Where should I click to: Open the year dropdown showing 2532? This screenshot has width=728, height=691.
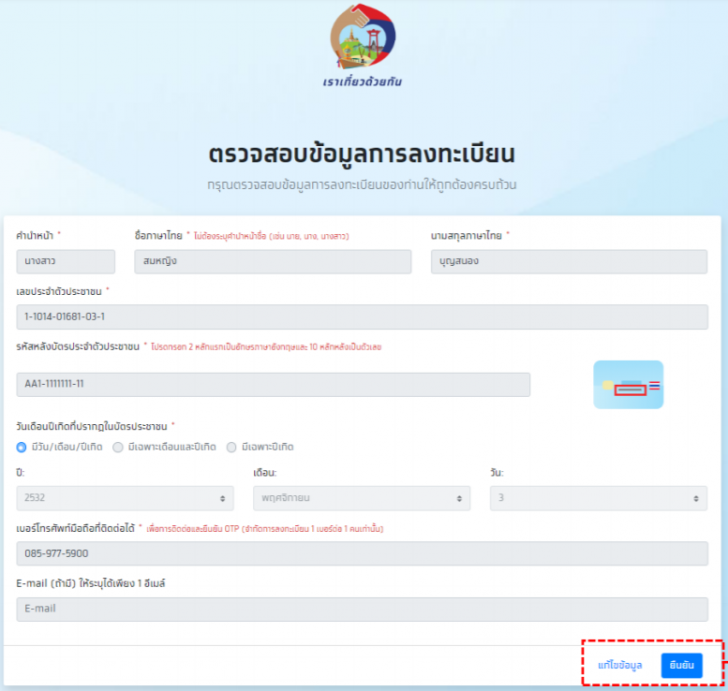pos(125,498)
